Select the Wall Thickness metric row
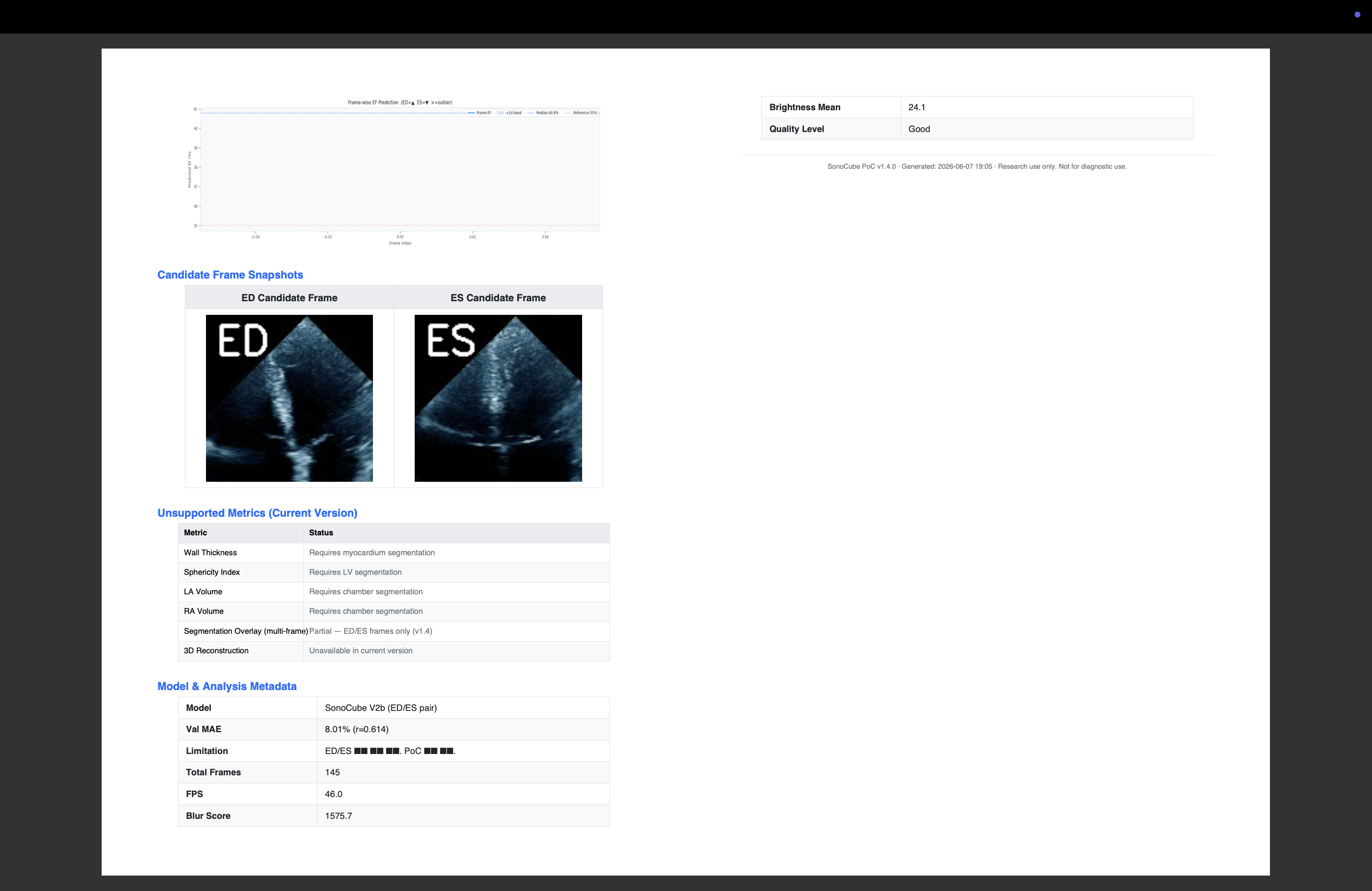The height and width of the screenshot is (891, 1372). (x=394, y=553)
